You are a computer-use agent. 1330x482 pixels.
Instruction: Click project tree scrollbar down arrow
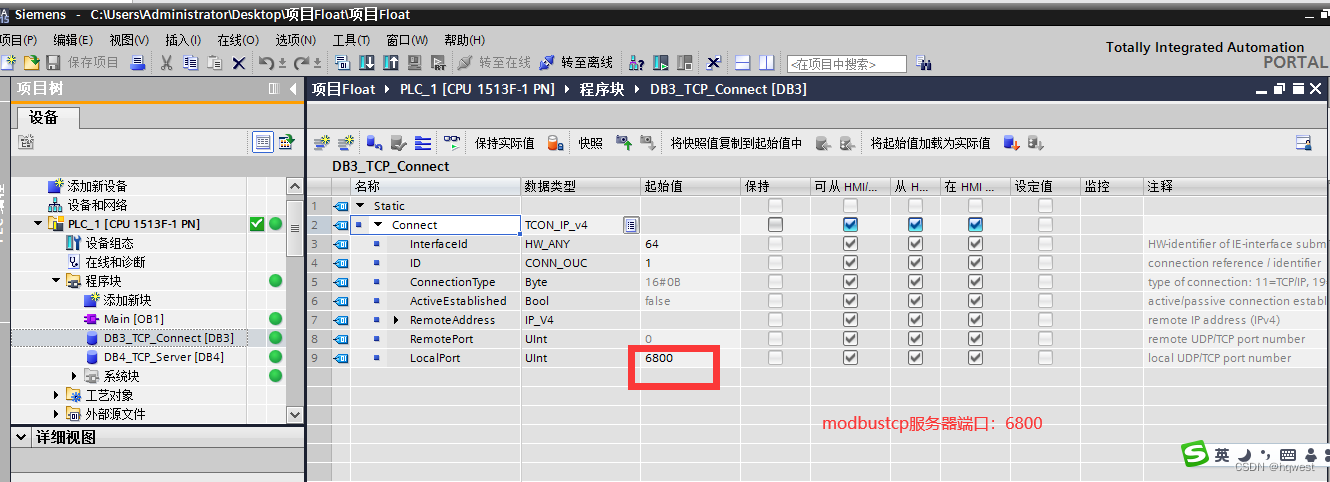(x=294, y=414)
